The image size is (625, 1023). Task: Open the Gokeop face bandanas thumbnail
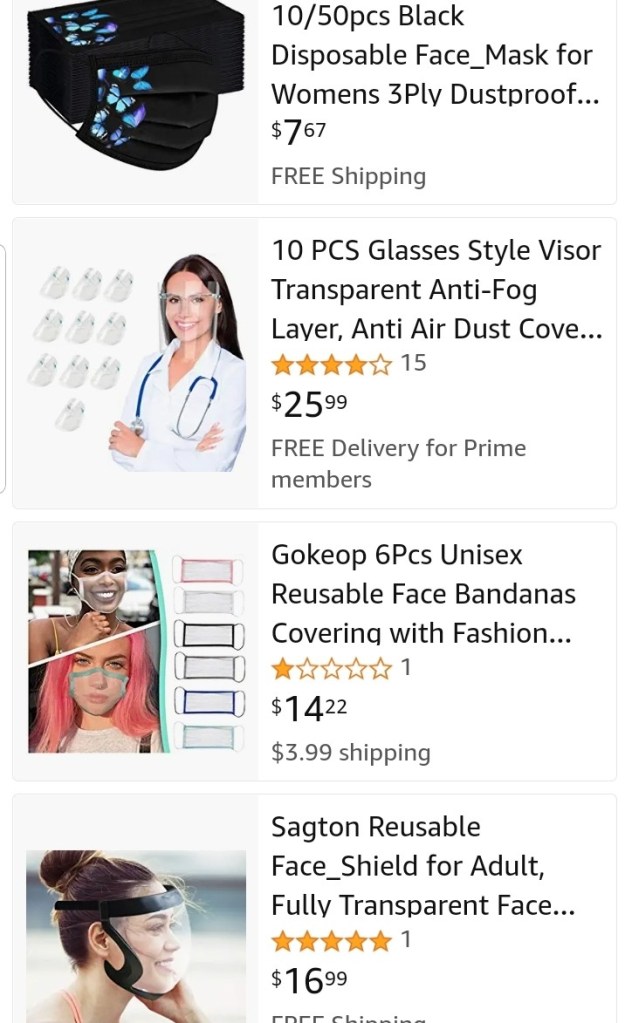tap(135, 650)
